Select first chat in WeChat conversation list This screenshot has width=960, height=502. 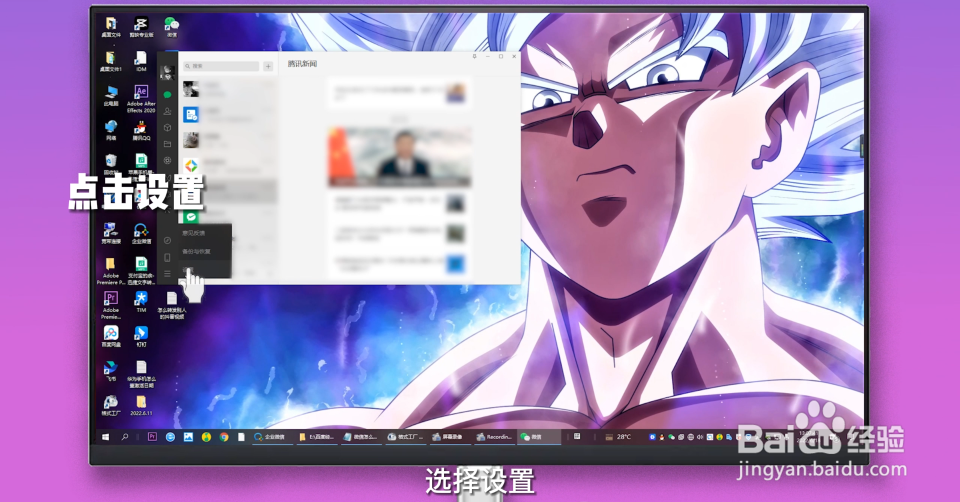pyautogui.click(x=228, y=89)
